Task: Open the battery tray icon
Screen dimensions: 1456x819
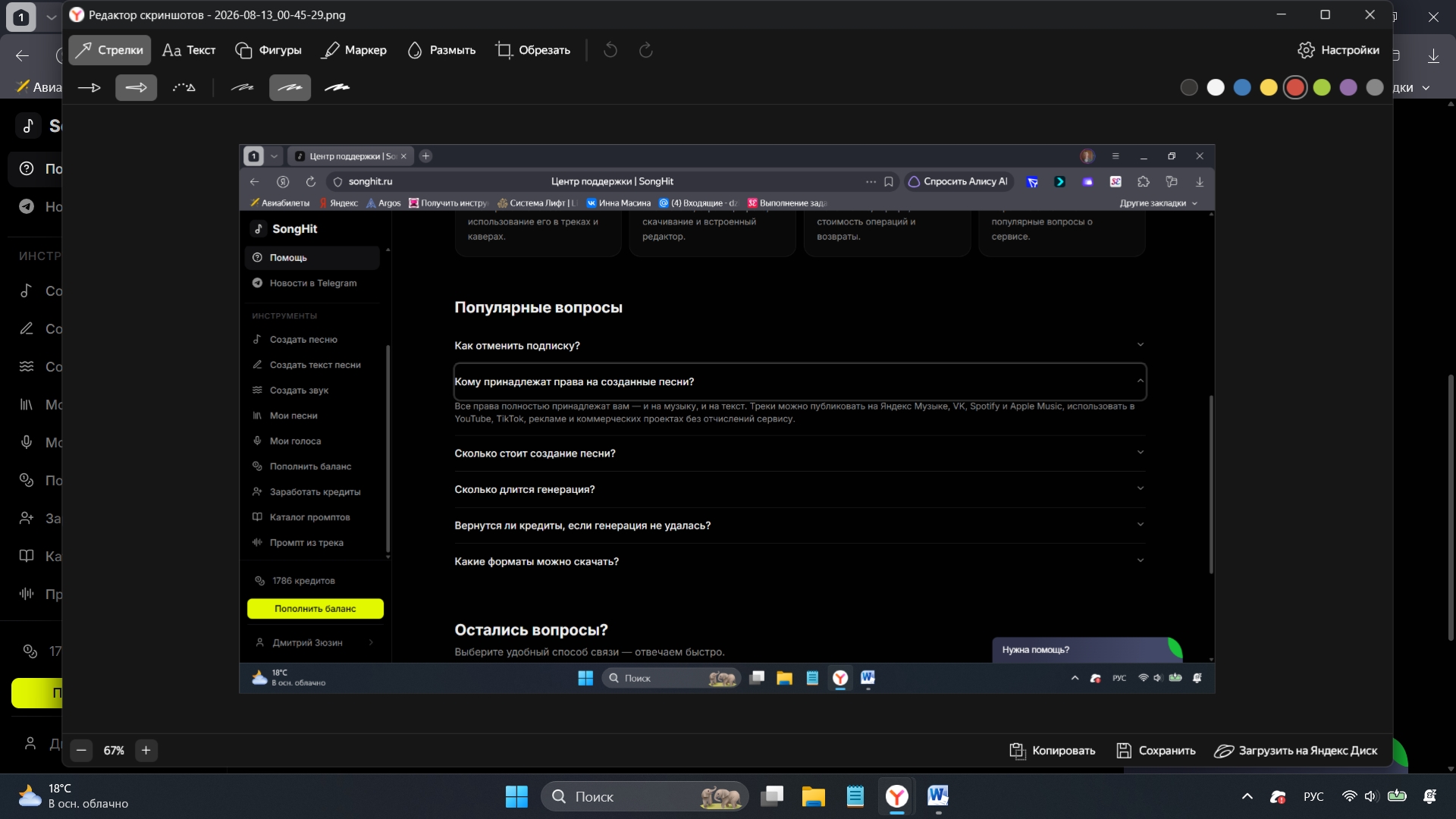Action: [1397, 796]
